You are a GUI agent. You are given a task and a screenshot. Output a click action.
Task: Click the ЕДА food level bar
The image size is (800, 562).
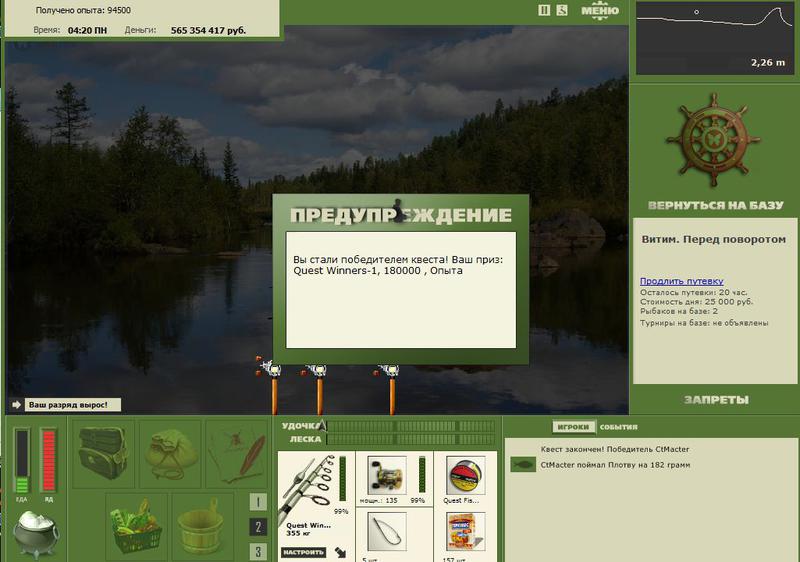click(21, 461)
